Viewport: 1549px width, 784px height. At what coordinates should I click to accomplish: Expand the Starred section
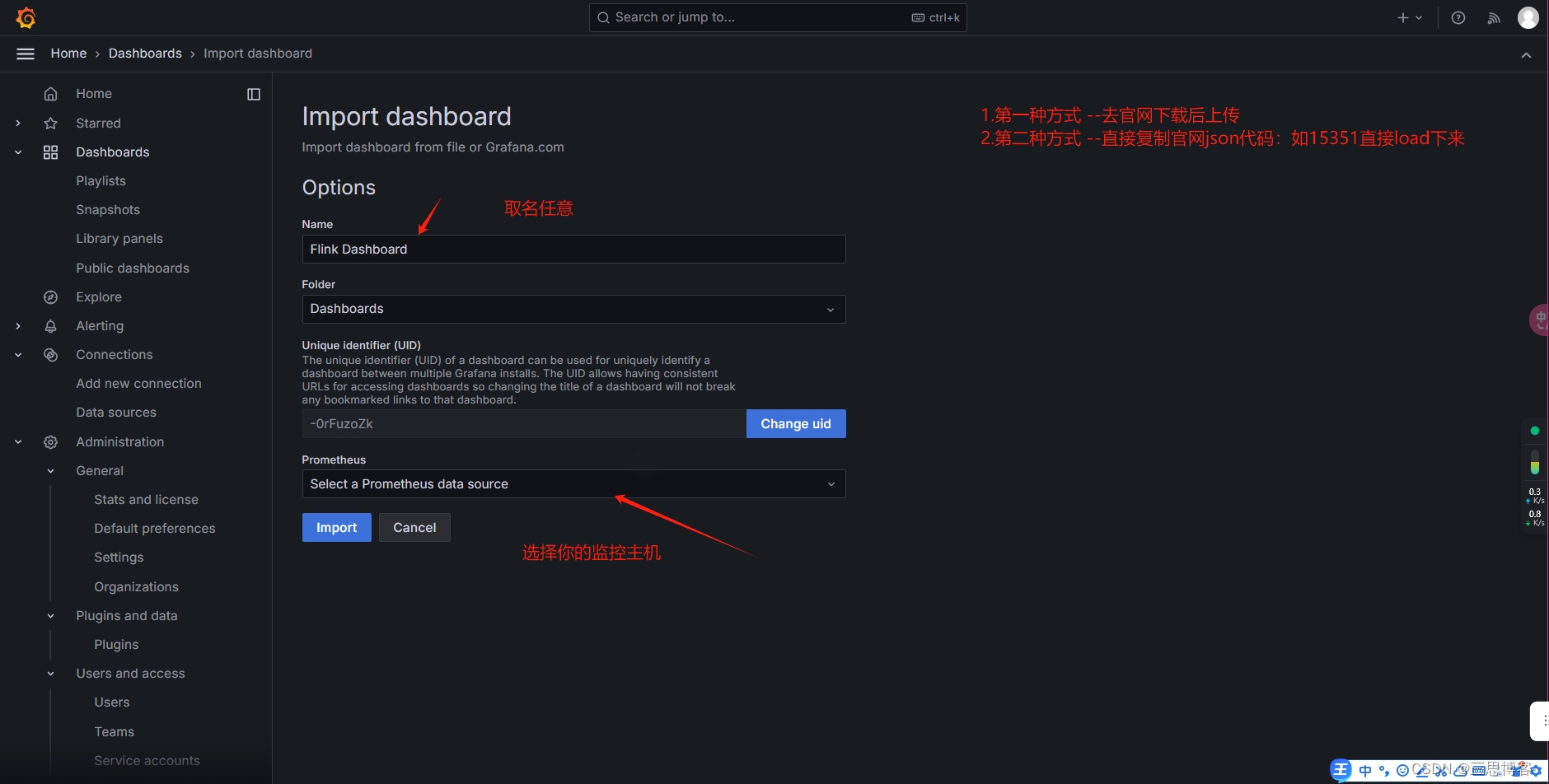[18, 123]
